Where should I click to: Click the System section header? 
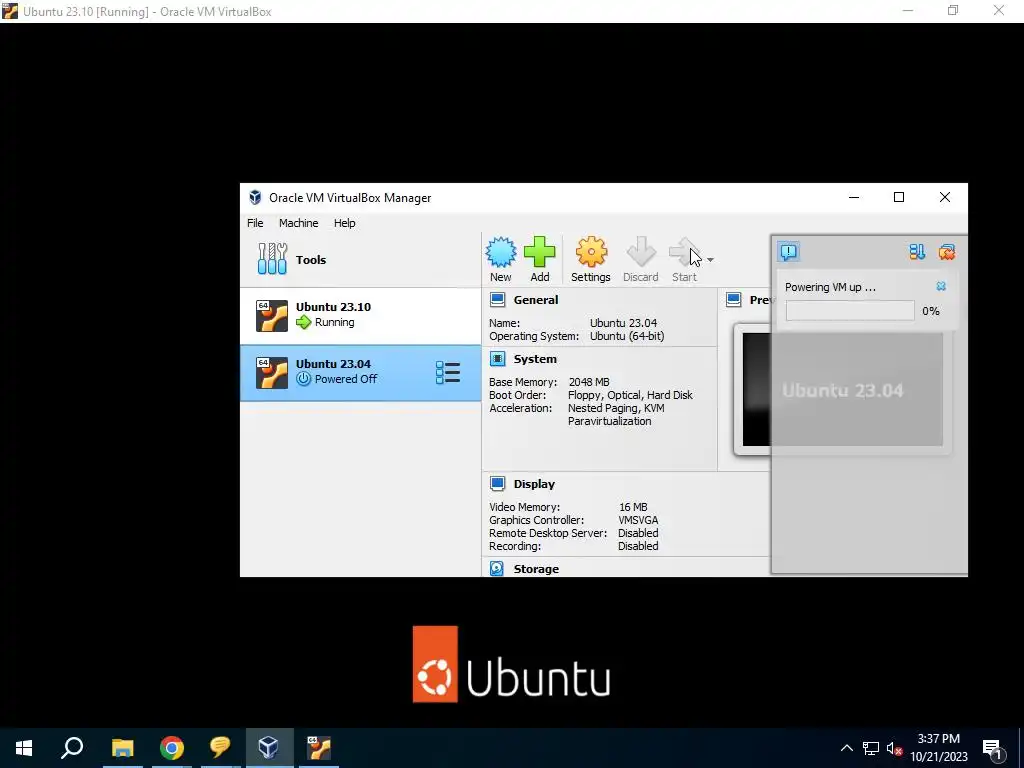pyautogui.click(x=535, y=359)
